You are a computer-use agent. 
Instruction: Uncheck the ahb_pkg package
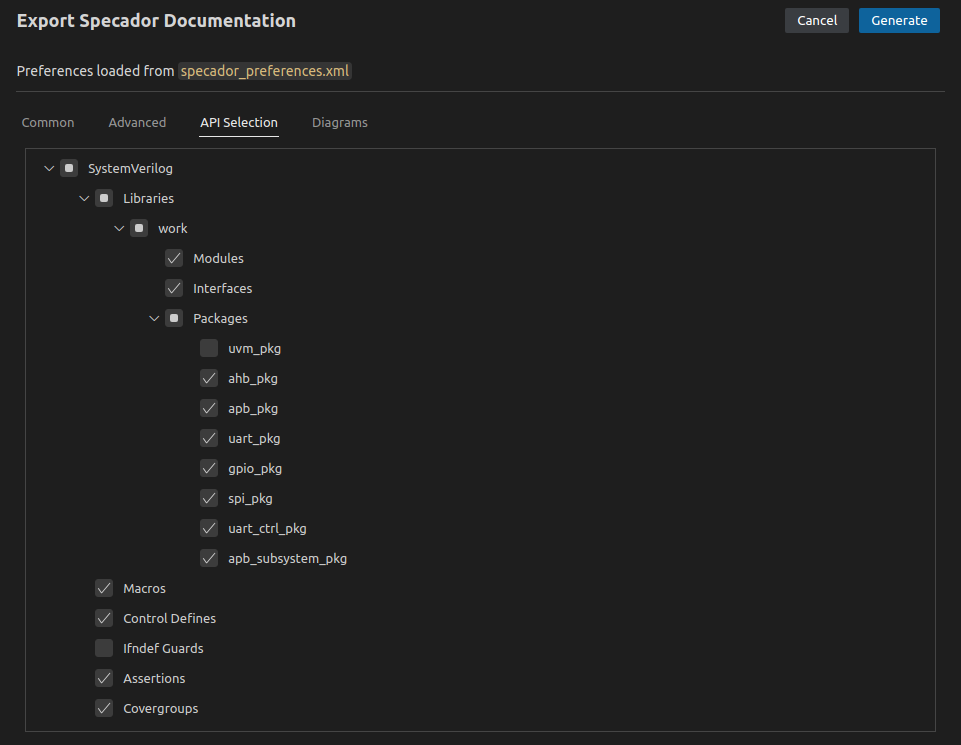coord(208,378)
